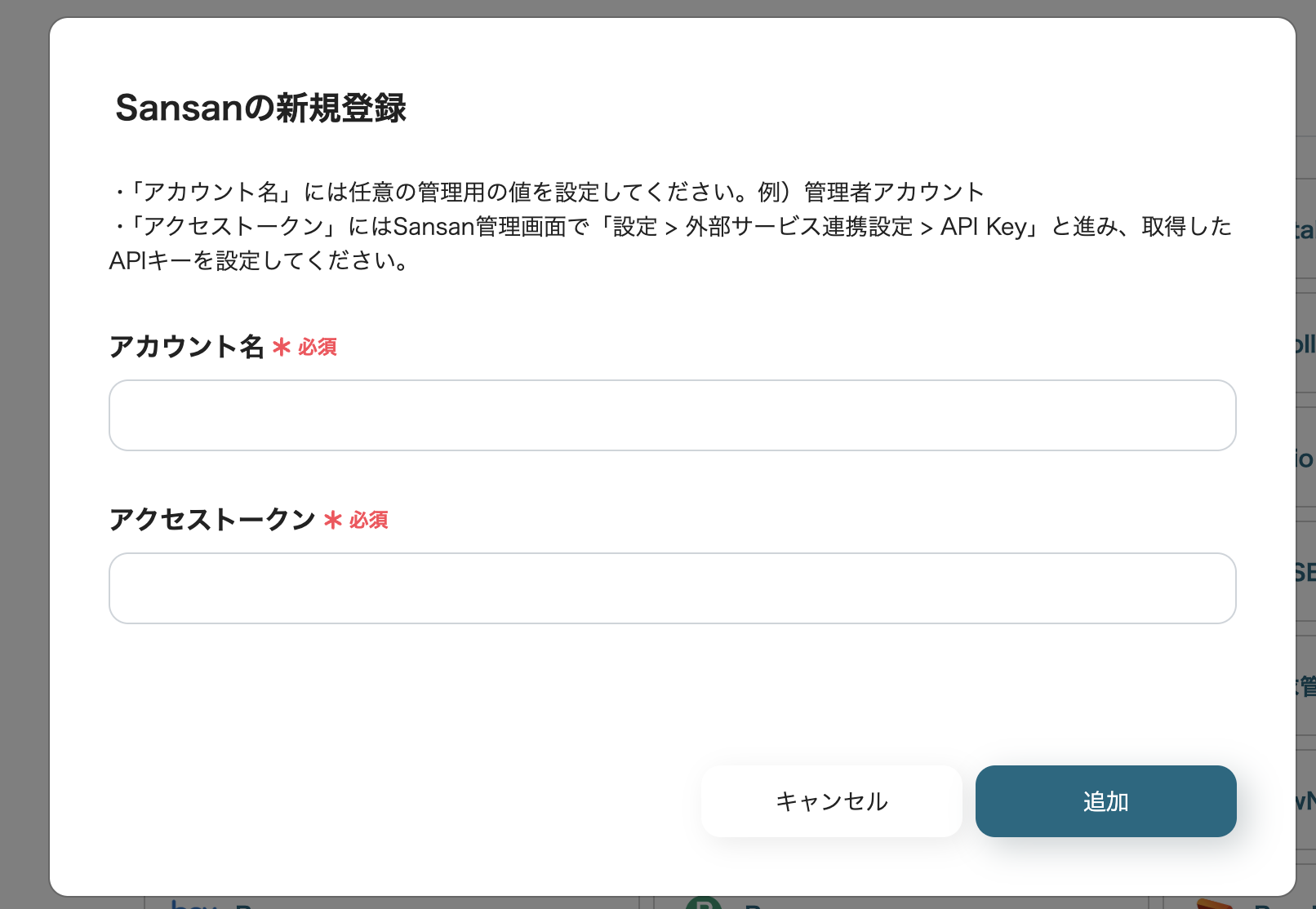Click the grey overlay outside the dialog
1316x909 pixels.
point(24,454)
